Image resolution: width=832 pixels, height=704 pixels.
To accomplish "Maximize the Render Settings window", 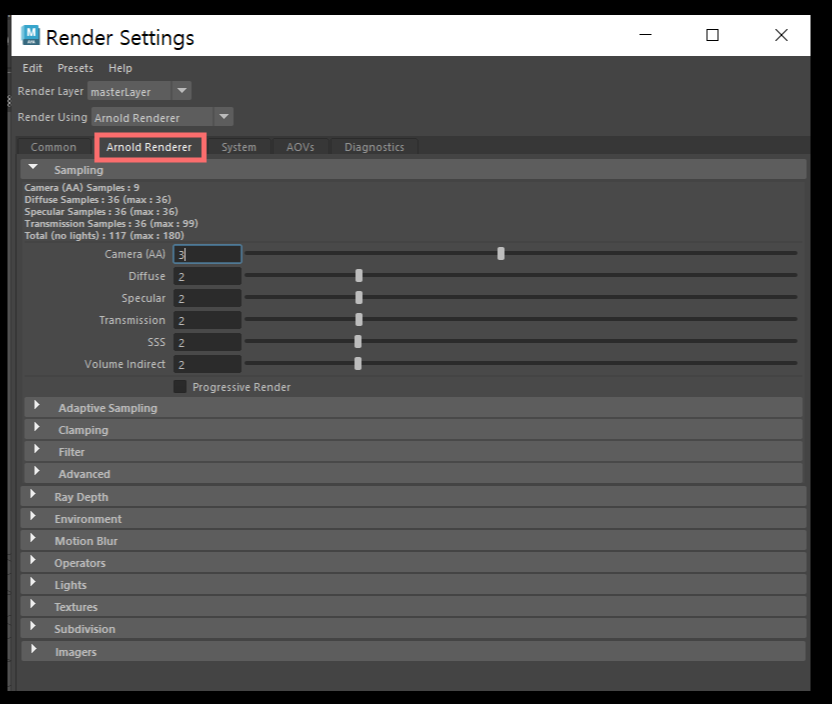I will (x=713, y=35).
